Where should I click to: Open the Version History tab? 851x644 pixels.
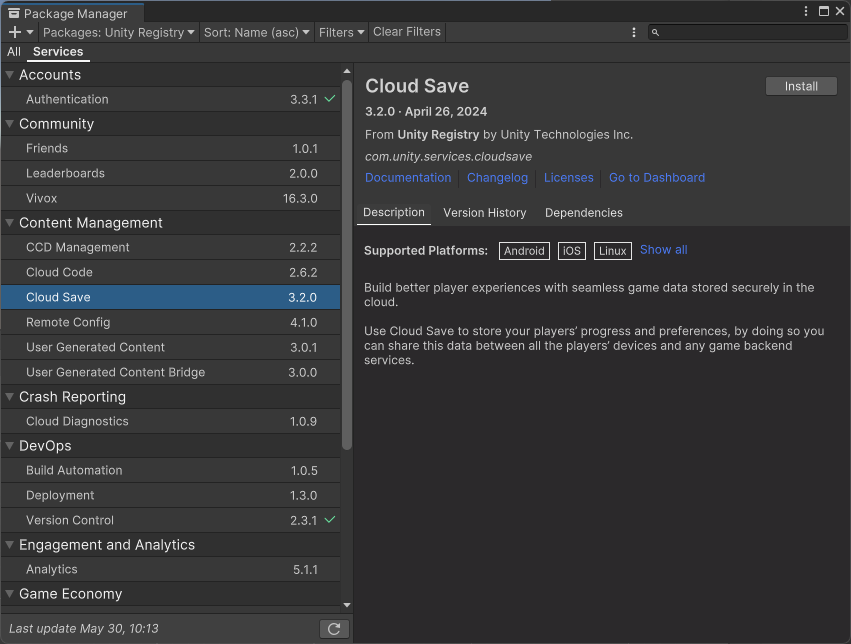[x=485, y=213]
